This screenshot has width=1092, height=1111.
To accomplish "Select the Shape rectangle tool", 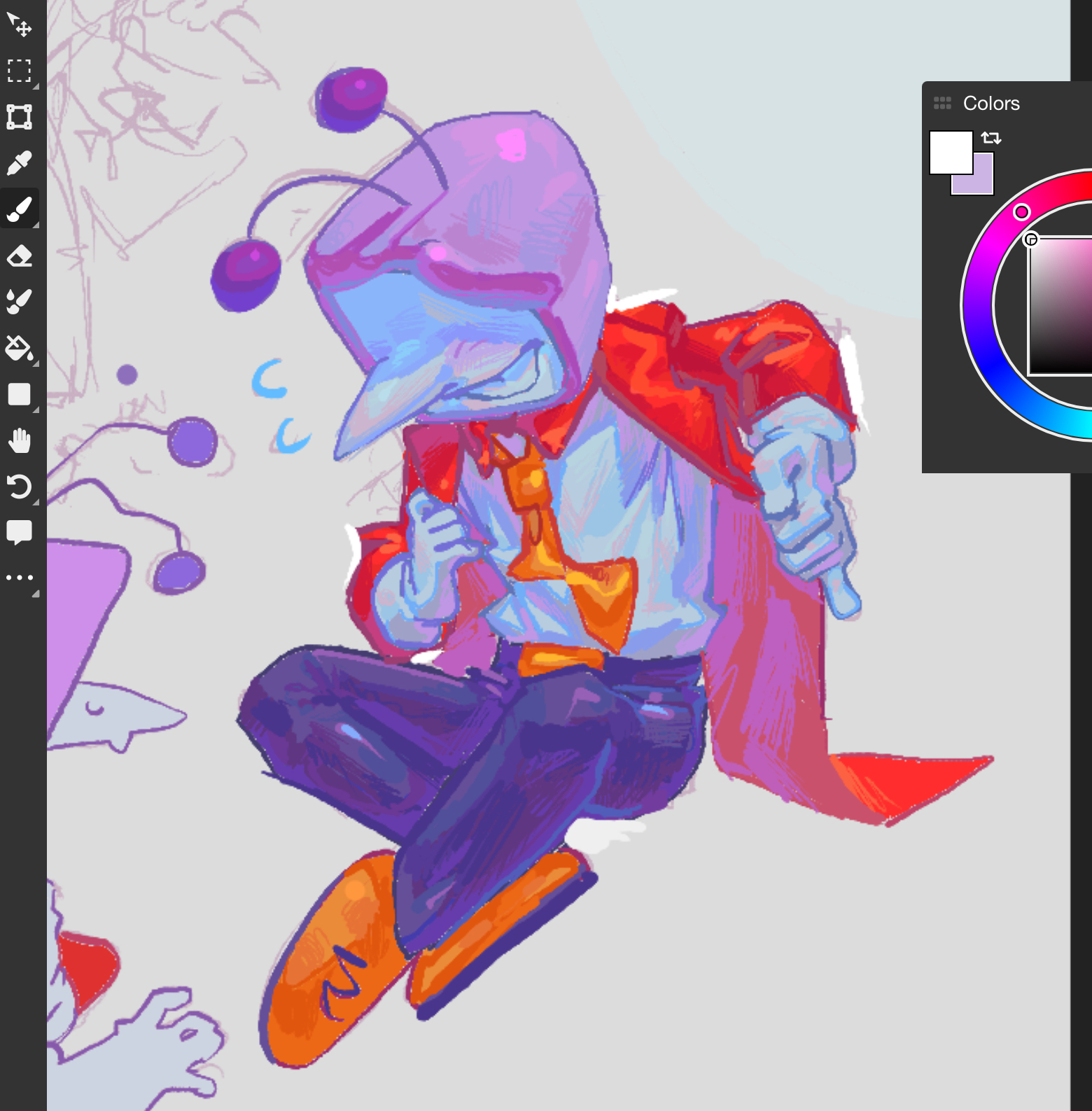I will click(19, 394).
